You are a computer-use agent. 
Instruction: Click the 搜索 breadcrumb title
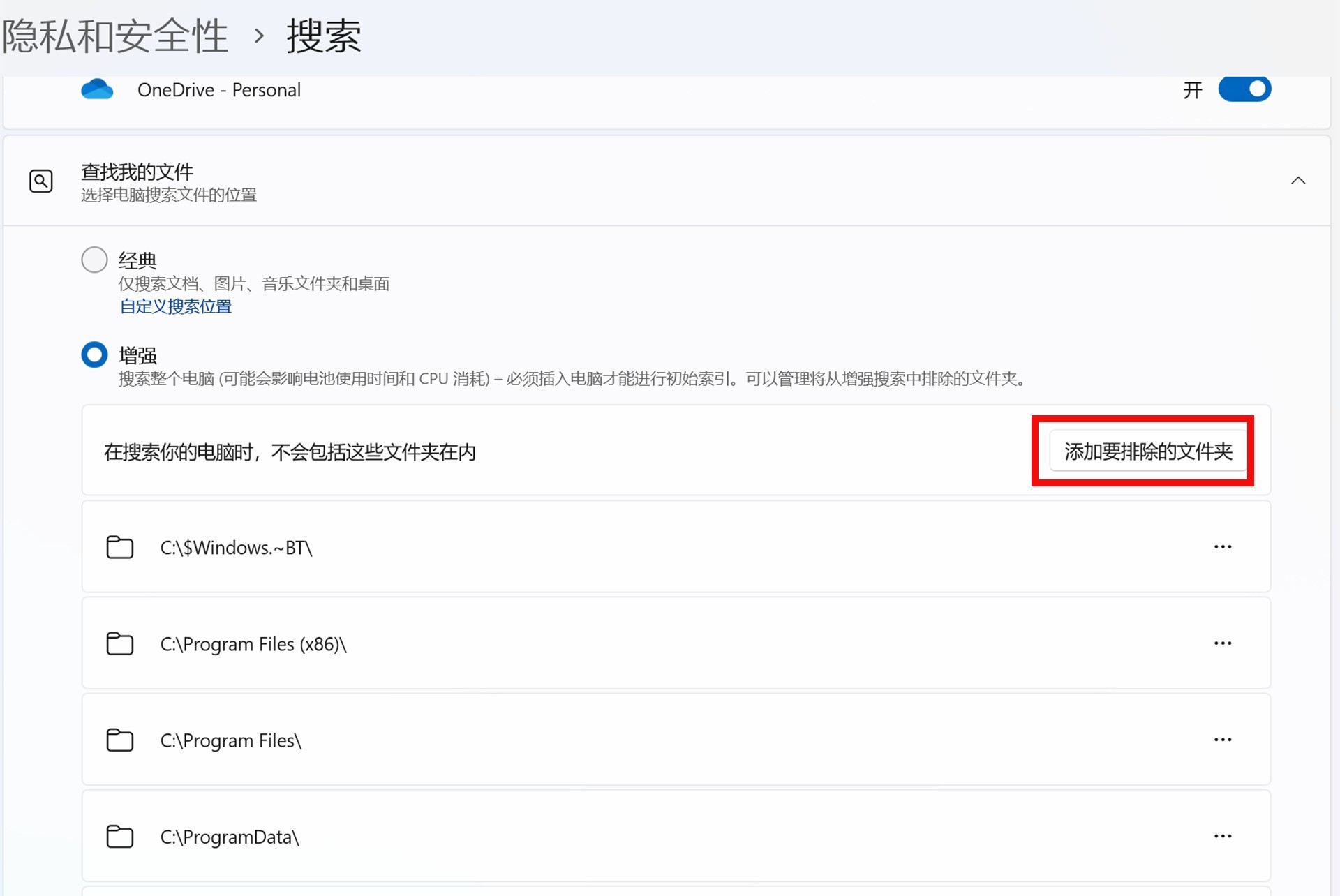click(x=324, y=36)
